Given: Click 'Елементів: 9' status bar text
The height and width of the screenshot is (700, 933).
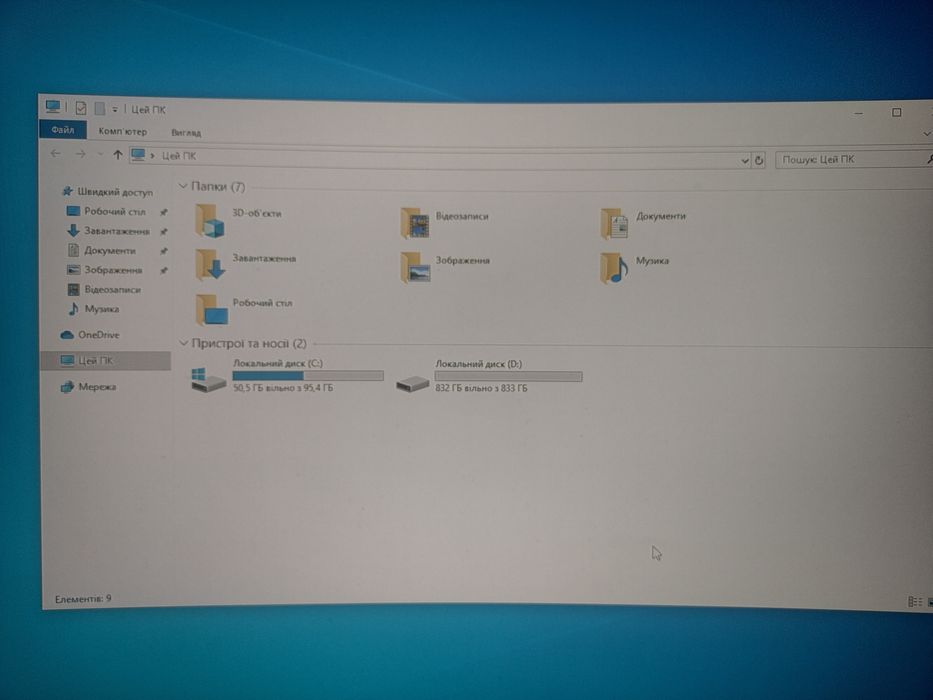Looking at the screenshot, I should tap(83, 598).
